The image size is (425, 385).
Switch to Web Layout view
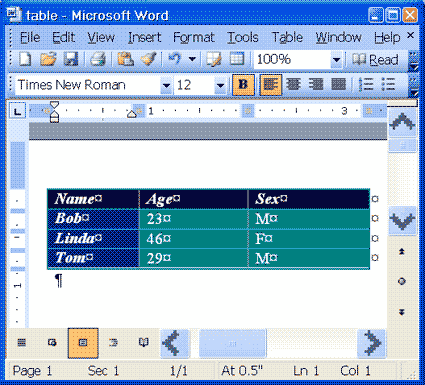click(x=52, y=343)
